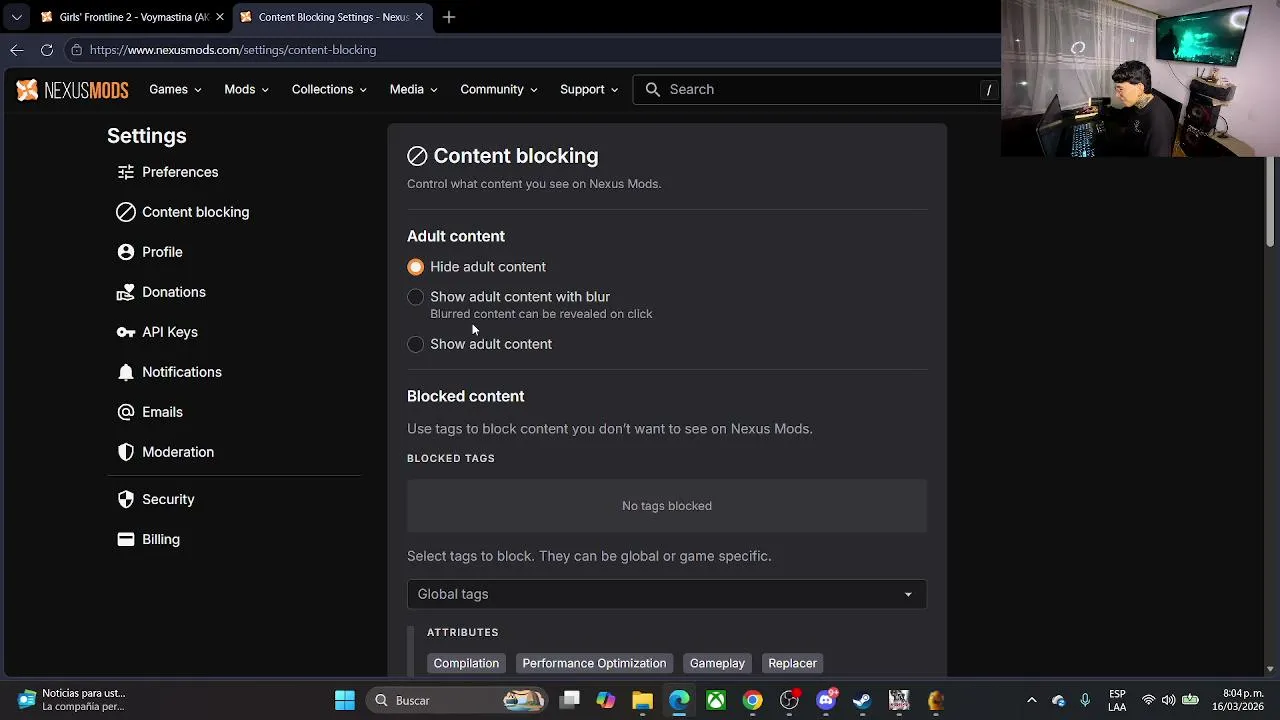
Task: Select the Hide adult content radio button
Action: tap(416, 267)
